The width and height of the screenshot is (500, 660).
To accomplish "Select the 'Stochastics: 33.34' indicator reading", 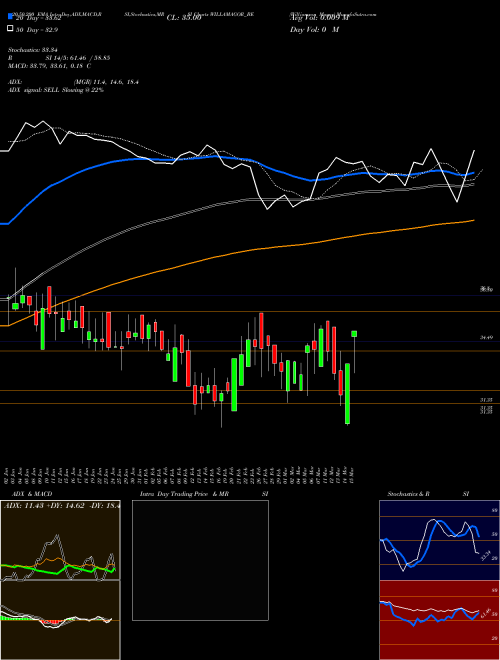I will (35, 50).
